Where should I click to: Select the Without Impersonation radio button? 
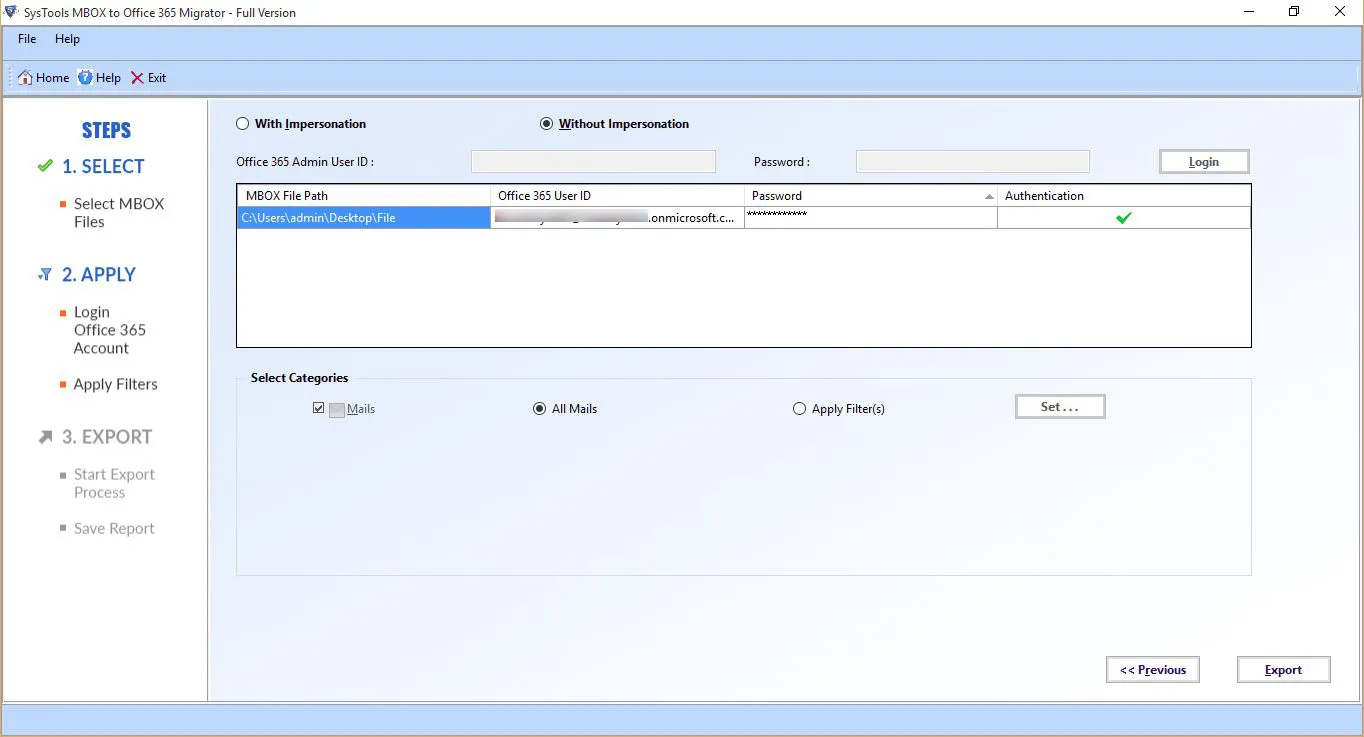(x=546, y=124)
